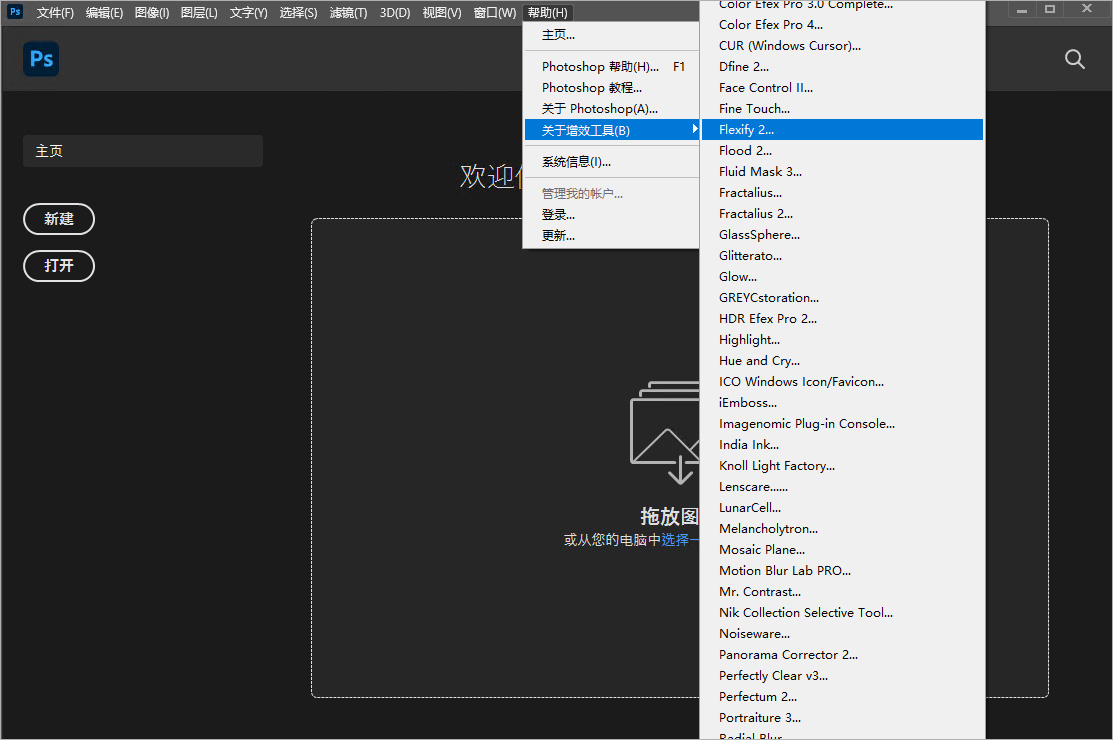Open the 选择(S) menu
Image resolution: width=1113 pixels, height=740 pixels.
(x=298, y=13)
